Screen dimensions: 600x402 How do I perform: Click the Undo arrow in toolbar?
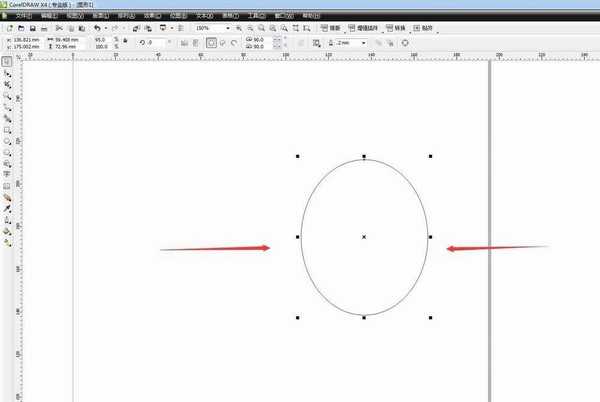[96, 28]
